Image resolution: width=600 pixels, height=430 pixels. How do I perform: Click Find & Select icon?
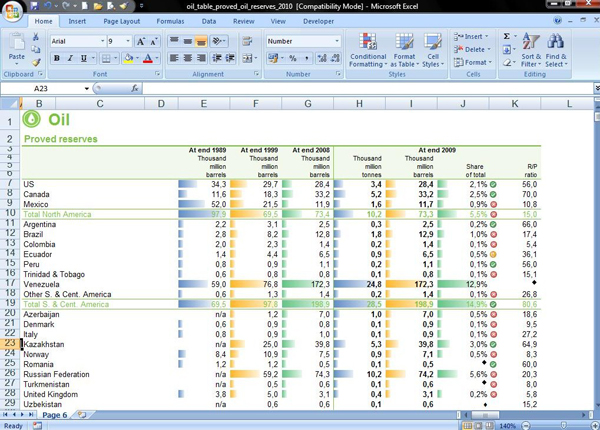556,50
